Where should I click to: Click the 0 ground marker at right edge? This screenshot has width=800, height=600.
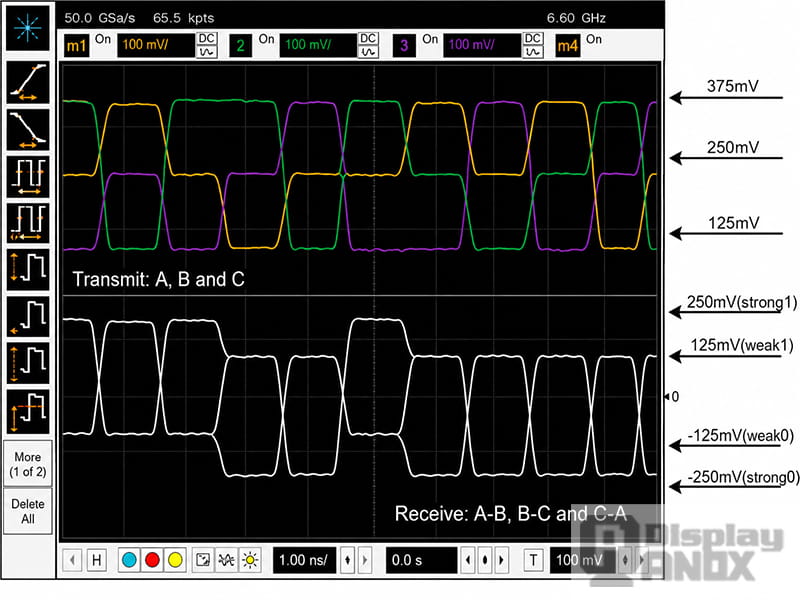click(x=672, y=396)
